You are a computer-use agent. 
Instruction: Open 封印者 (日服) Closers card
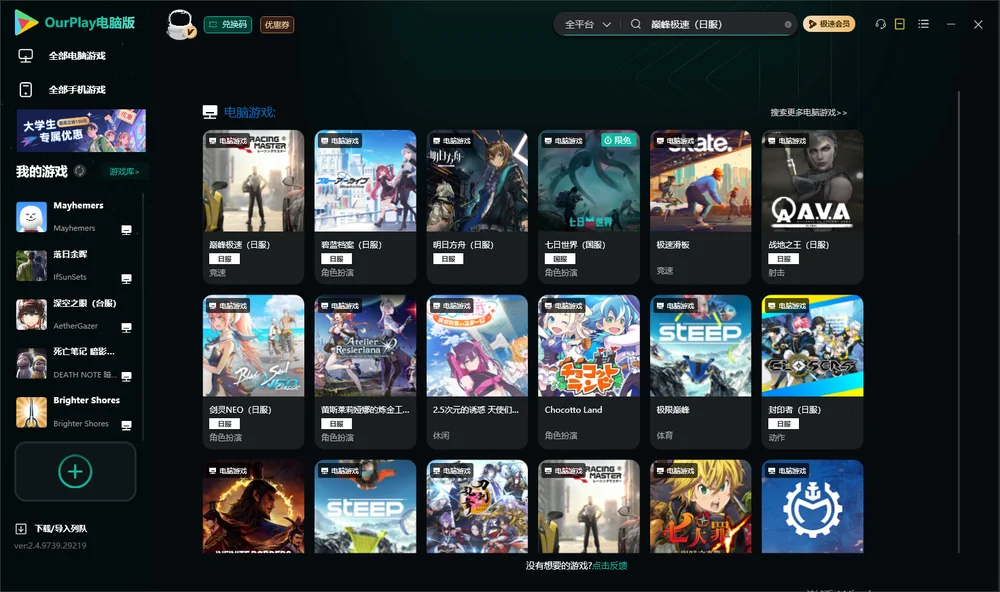coord(812,372)
